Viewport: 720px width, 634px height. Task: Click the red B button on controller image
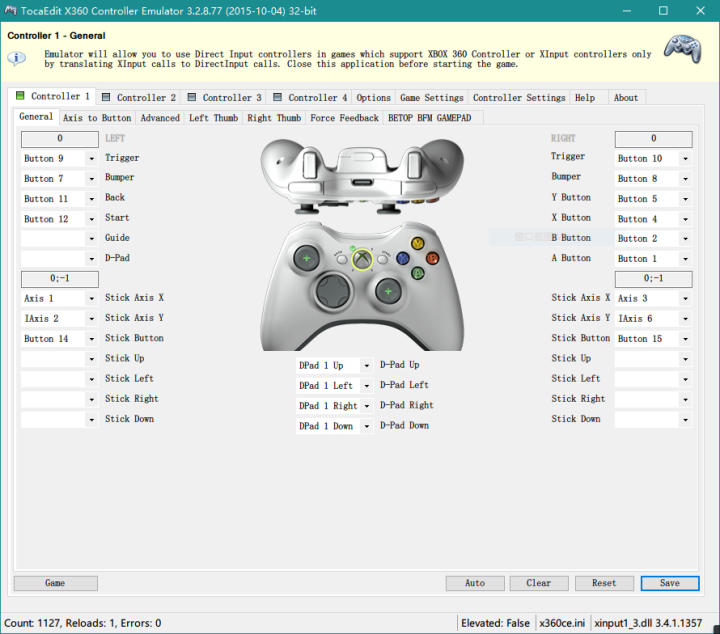tap(432, 258)
